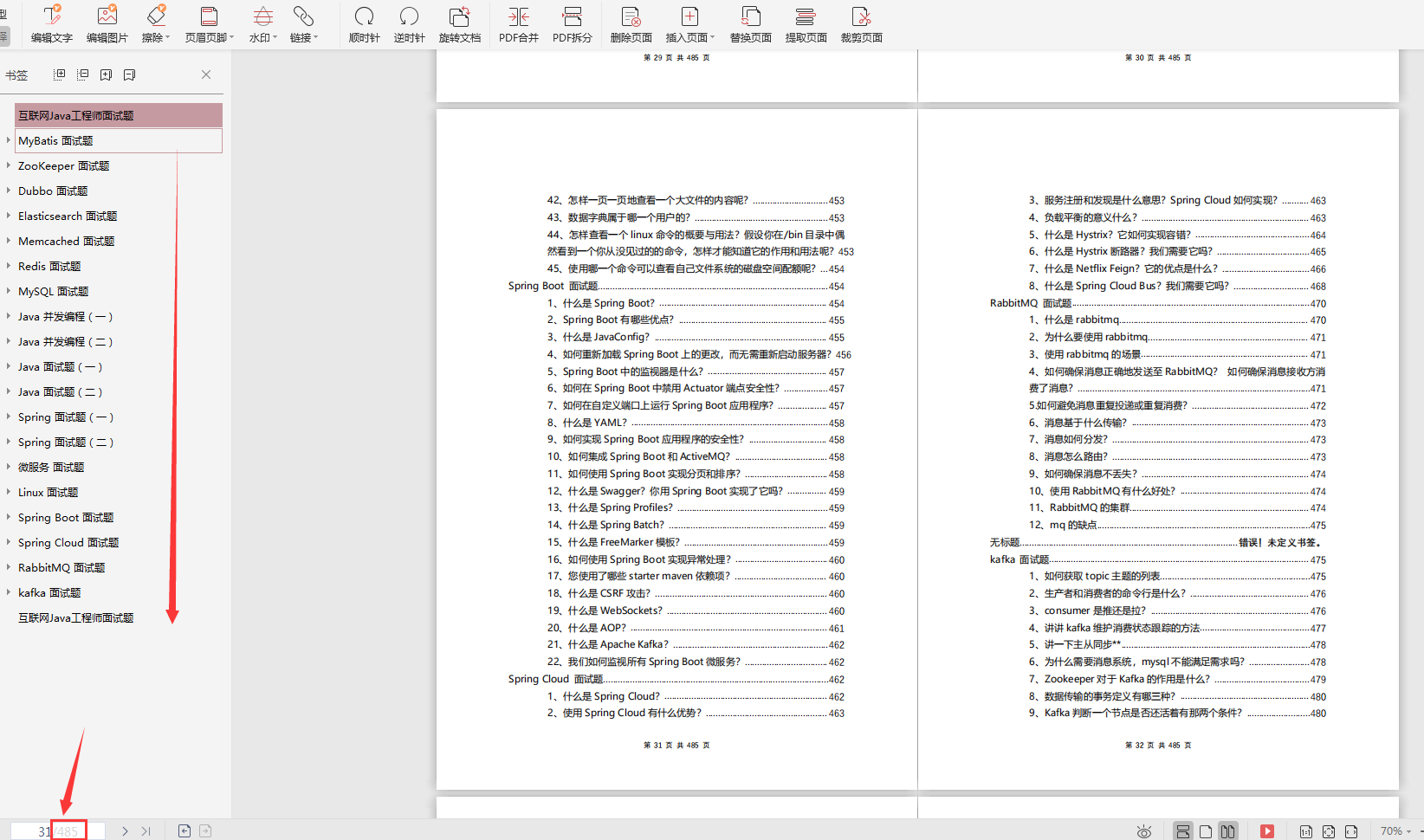
Task: Rotate page counterclockwise with 逆时针
Action: pos(409,24)
